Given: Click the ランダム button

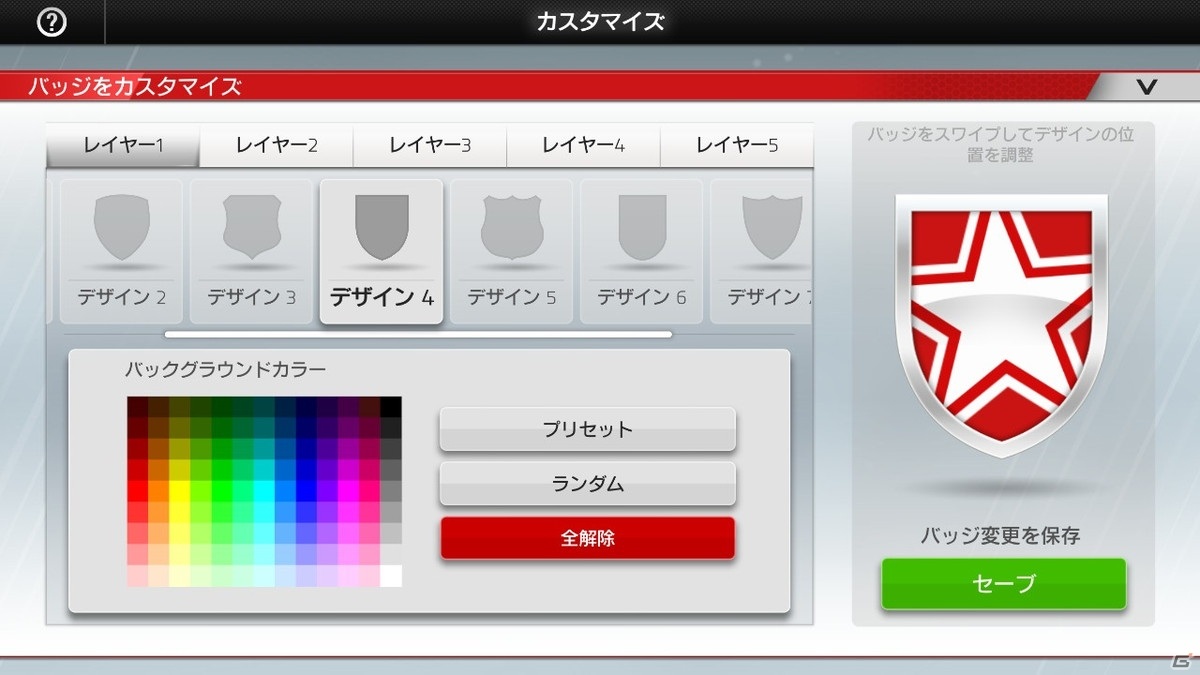Looking at the screenshot, I should coord(588,484).
